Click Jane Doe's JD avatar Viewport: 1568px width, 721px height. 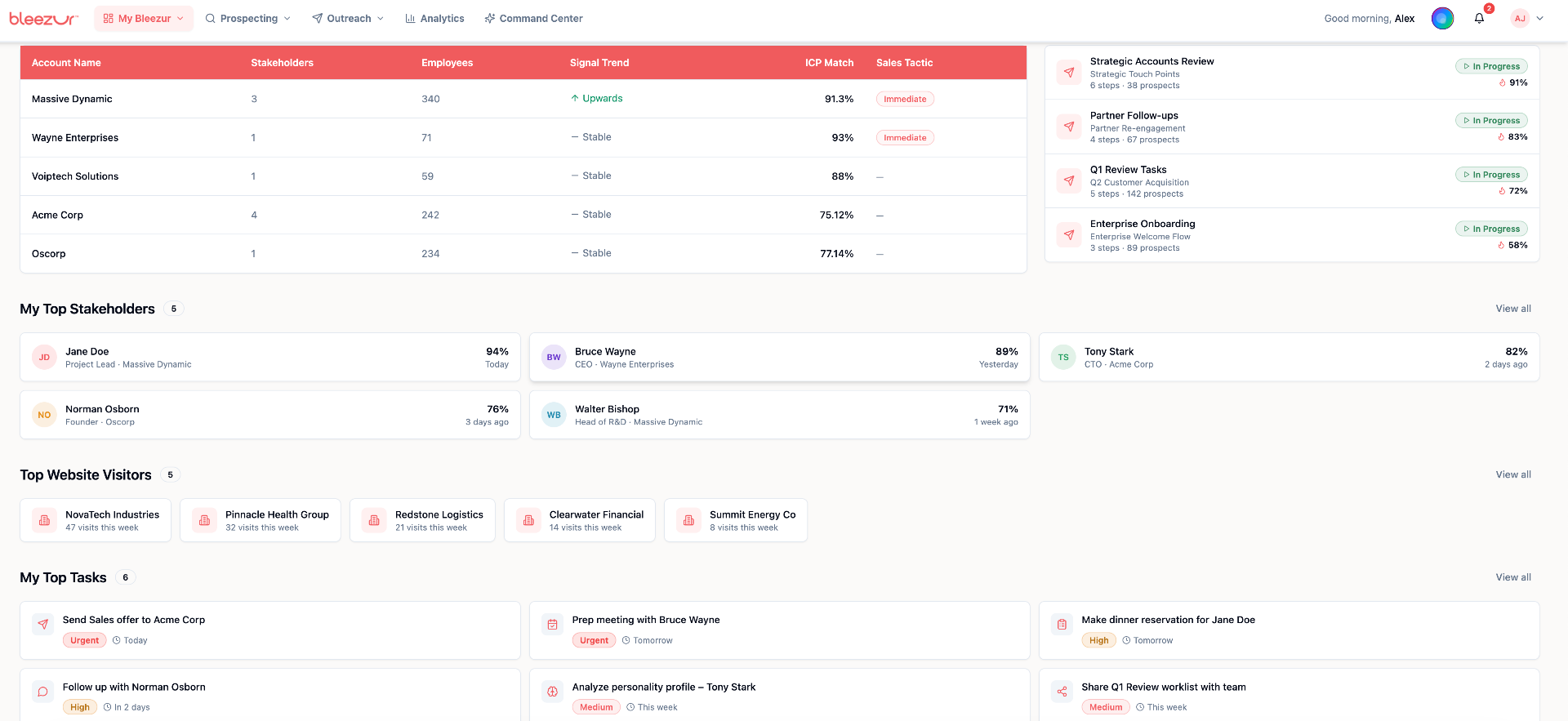point(44,358)
